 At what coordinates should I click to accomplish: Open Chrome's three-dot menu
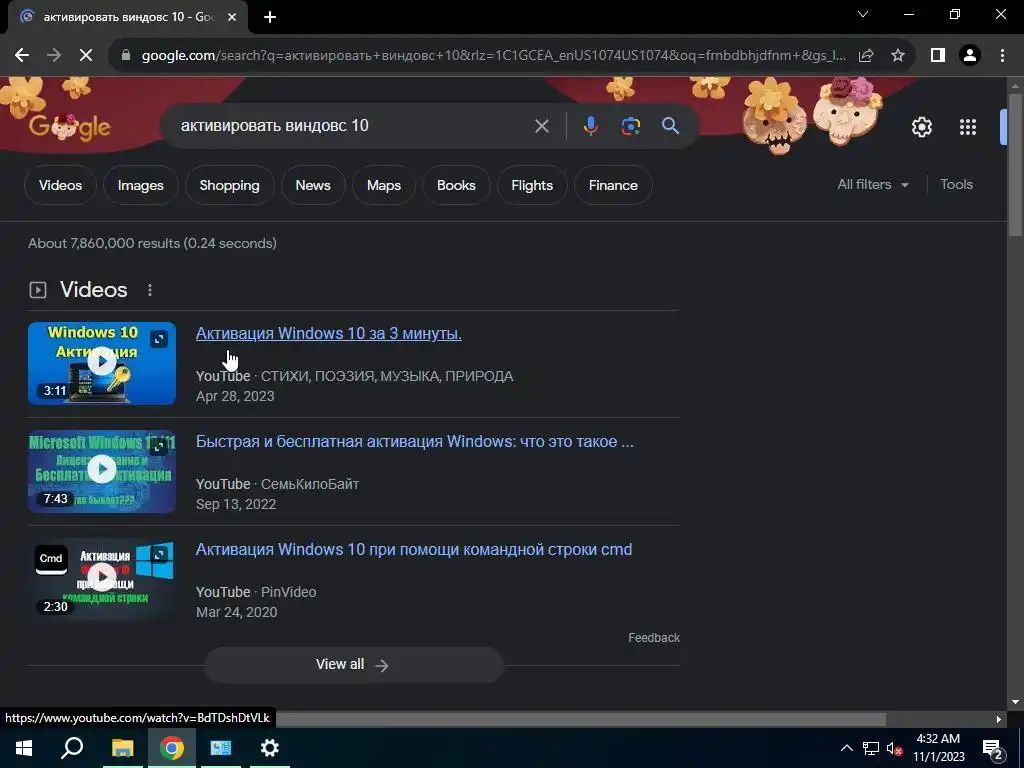coord(1002,56)
